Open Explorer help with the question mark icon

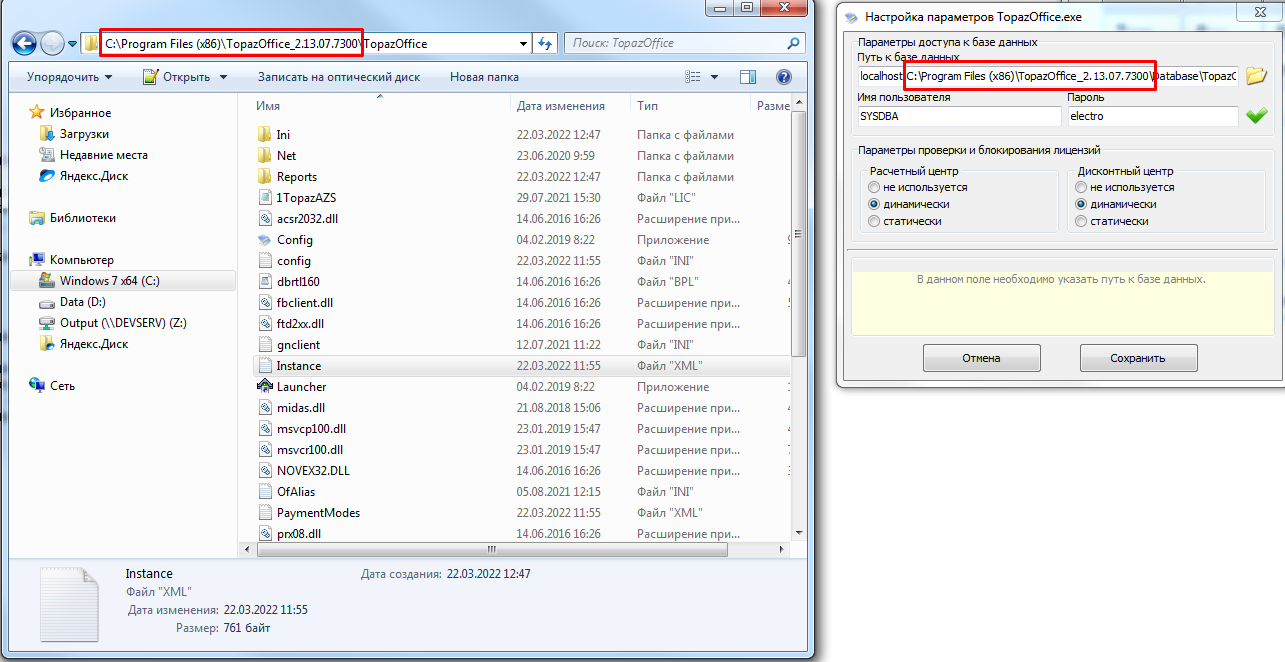(784, 77)
